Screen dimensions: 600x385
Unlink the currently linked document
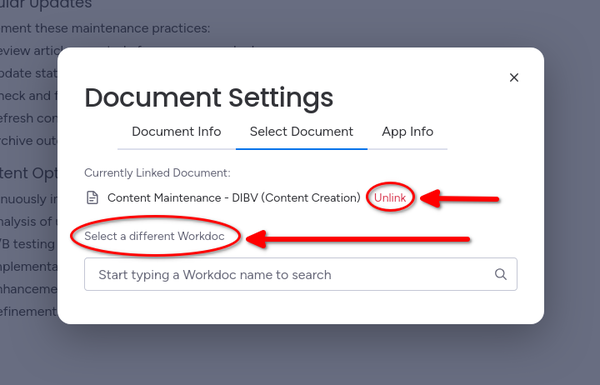click(390, 198)
